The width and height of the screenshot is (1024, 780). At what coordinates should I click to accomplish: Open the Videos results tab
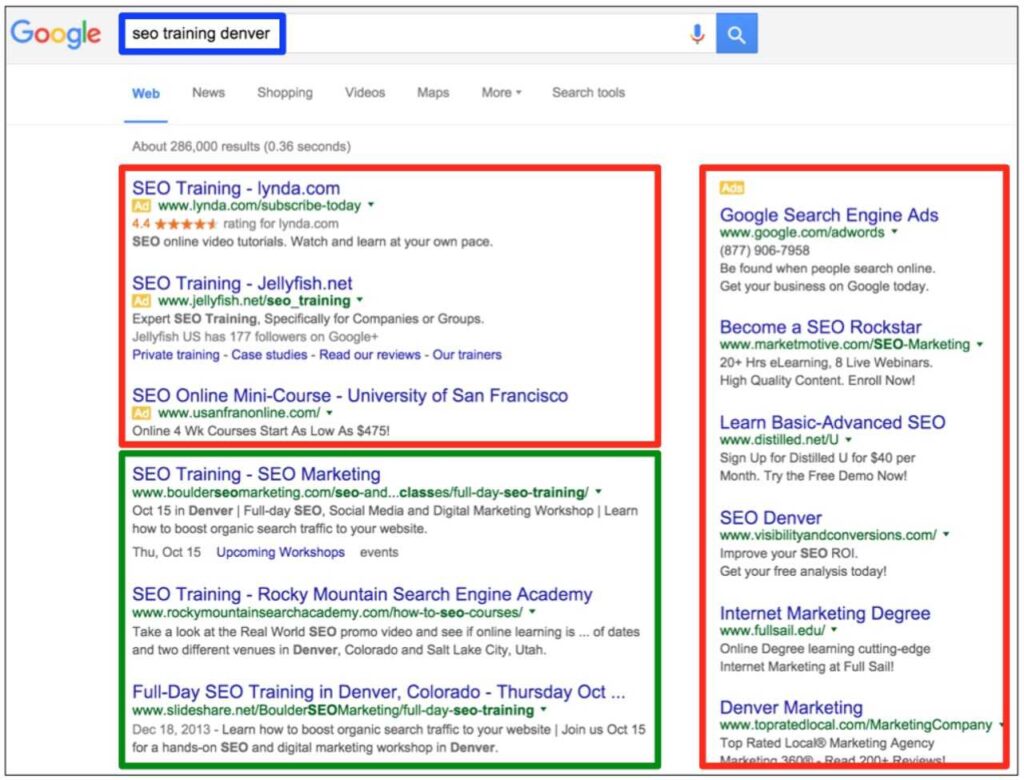pyautogui.click(x=365, y=93)
